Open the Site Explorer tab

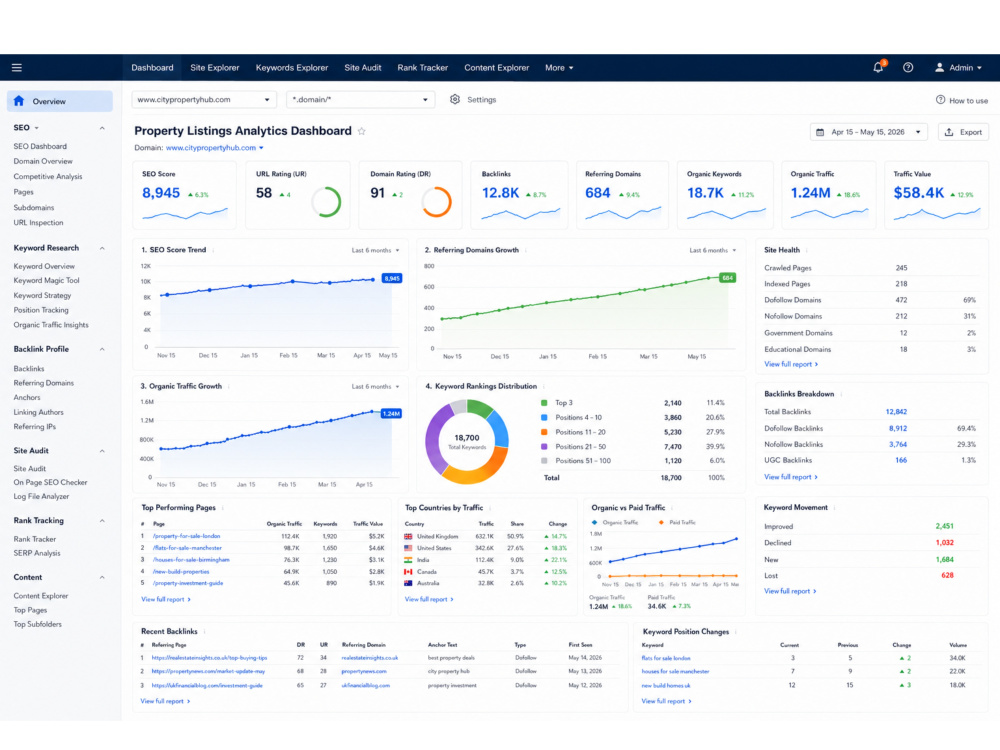215,68
